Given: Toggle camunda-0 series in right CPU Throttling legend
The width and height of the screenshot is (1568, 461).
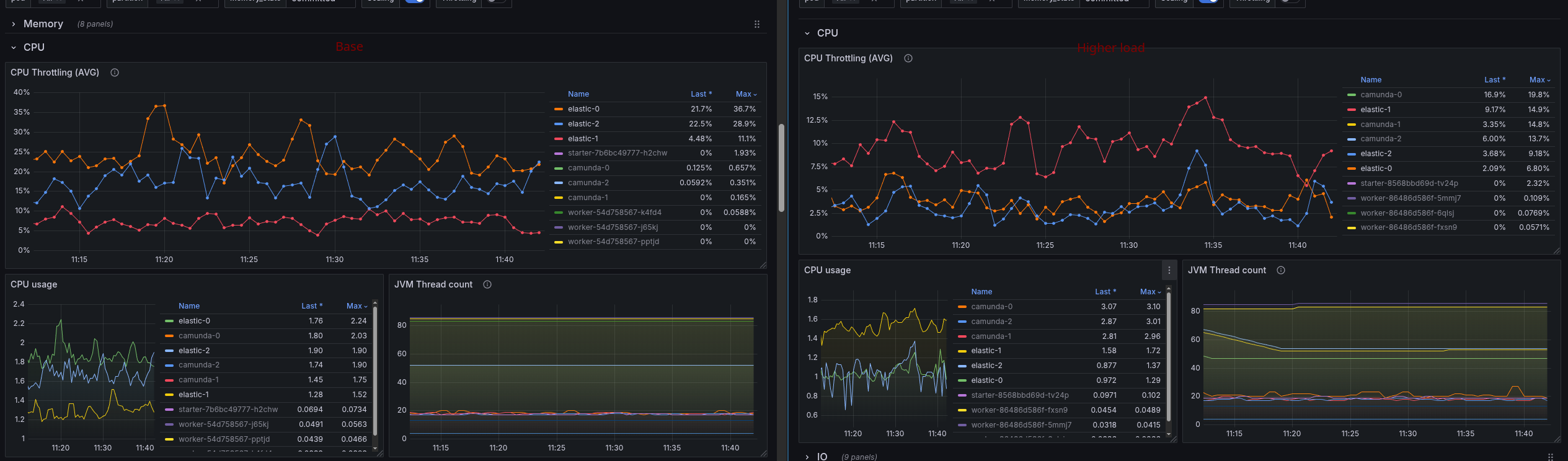Looking at the screenshot, I should [x=1381, y=95].
